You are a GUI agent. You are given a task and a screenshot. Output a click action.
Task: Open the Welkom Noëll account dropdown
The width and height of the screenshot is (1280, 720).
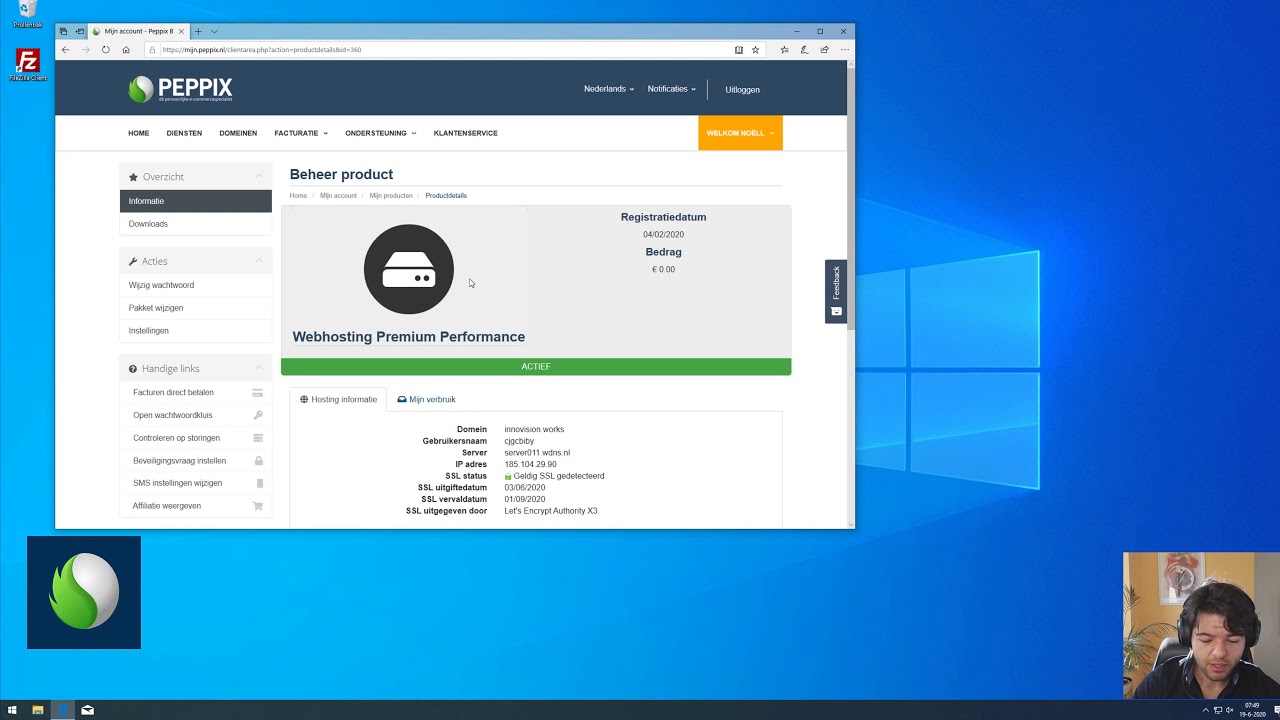(740, 133)
